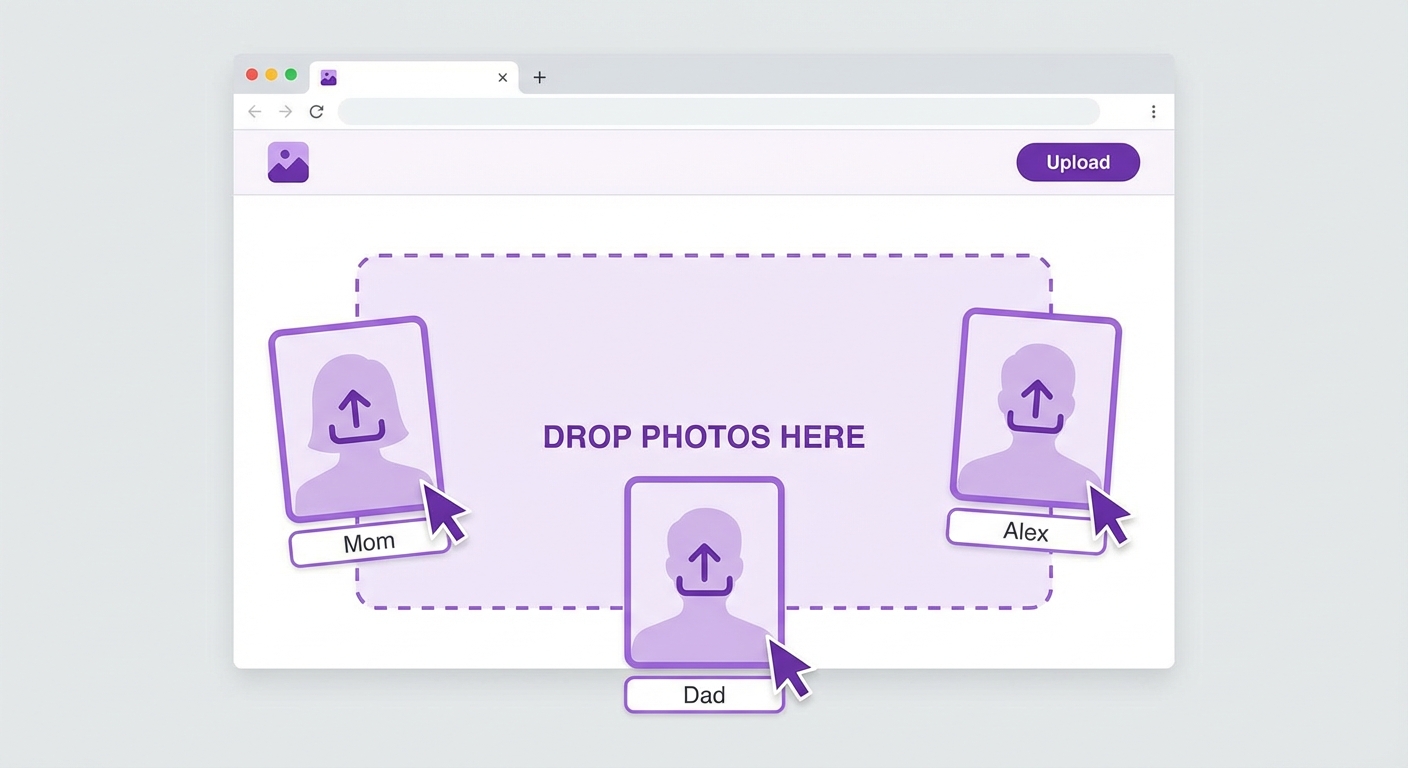Click the browser back arrow

tap(254, 112)
